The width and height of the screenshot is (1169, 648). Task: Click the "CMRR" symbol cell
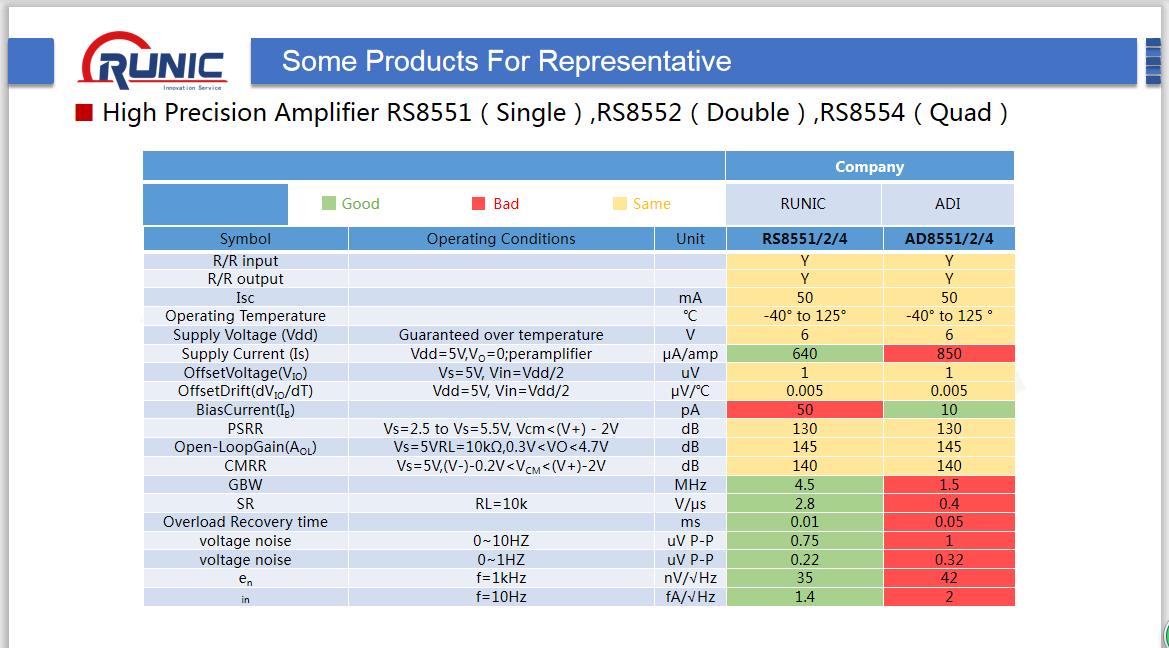coord(245,465)
